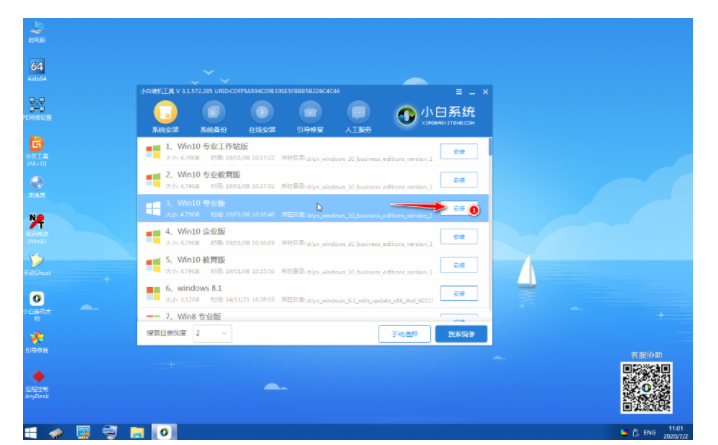
Task: Select the Win10 教育版 list entry
Action: coord(313,265)
